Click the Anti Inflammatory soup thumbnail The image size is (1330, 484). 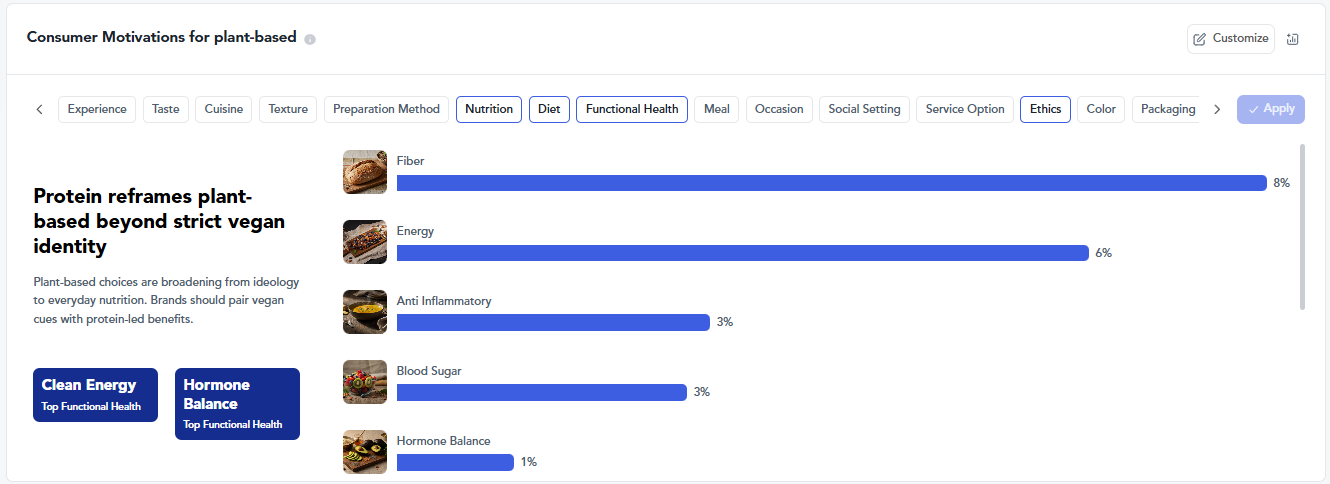(365, 312)
